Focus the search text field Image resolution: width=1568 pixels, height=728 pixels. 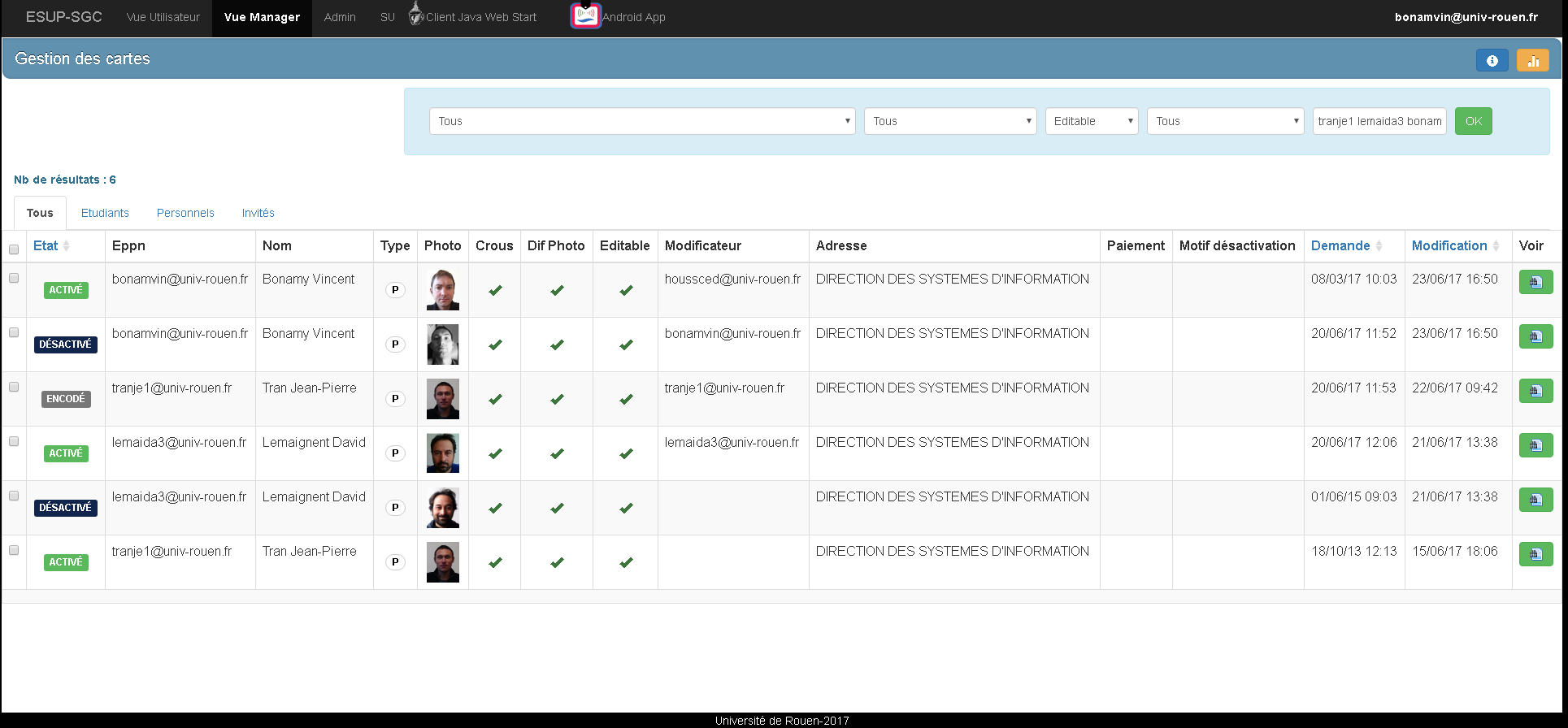[1379, 121]
